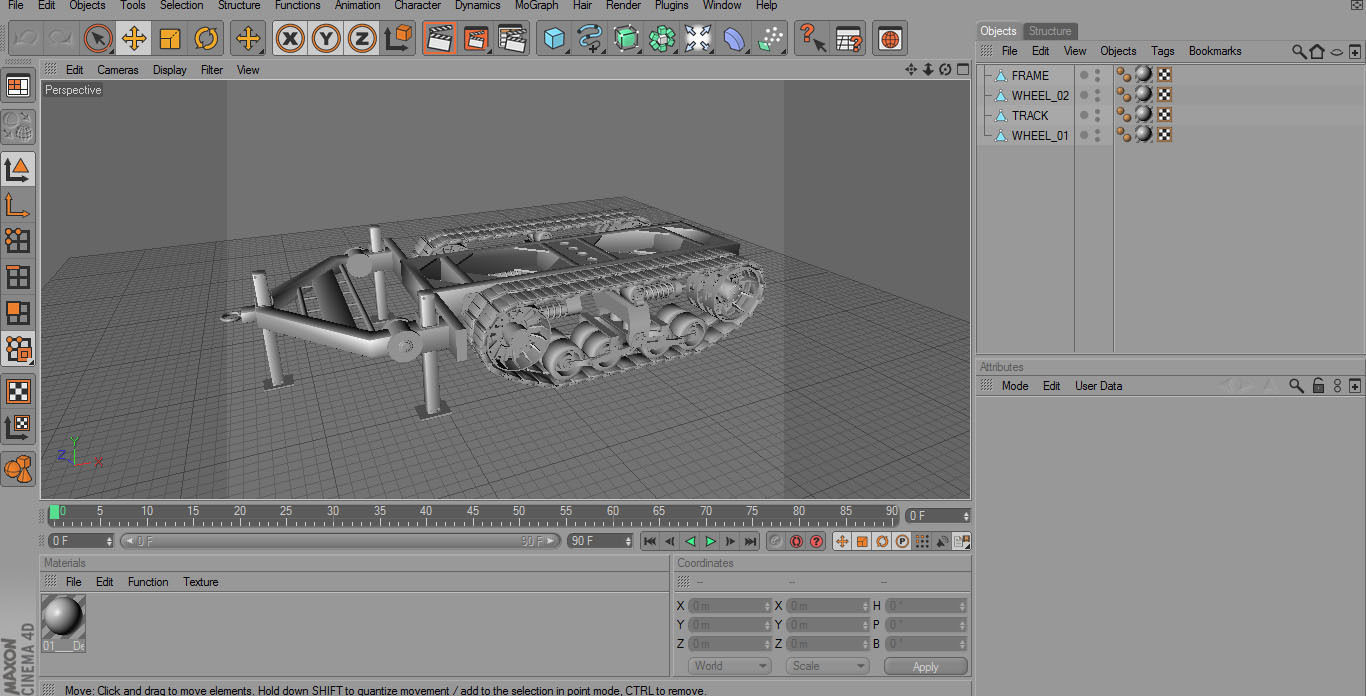
Task: Add an Array modeling object
Action: [662, 39]
